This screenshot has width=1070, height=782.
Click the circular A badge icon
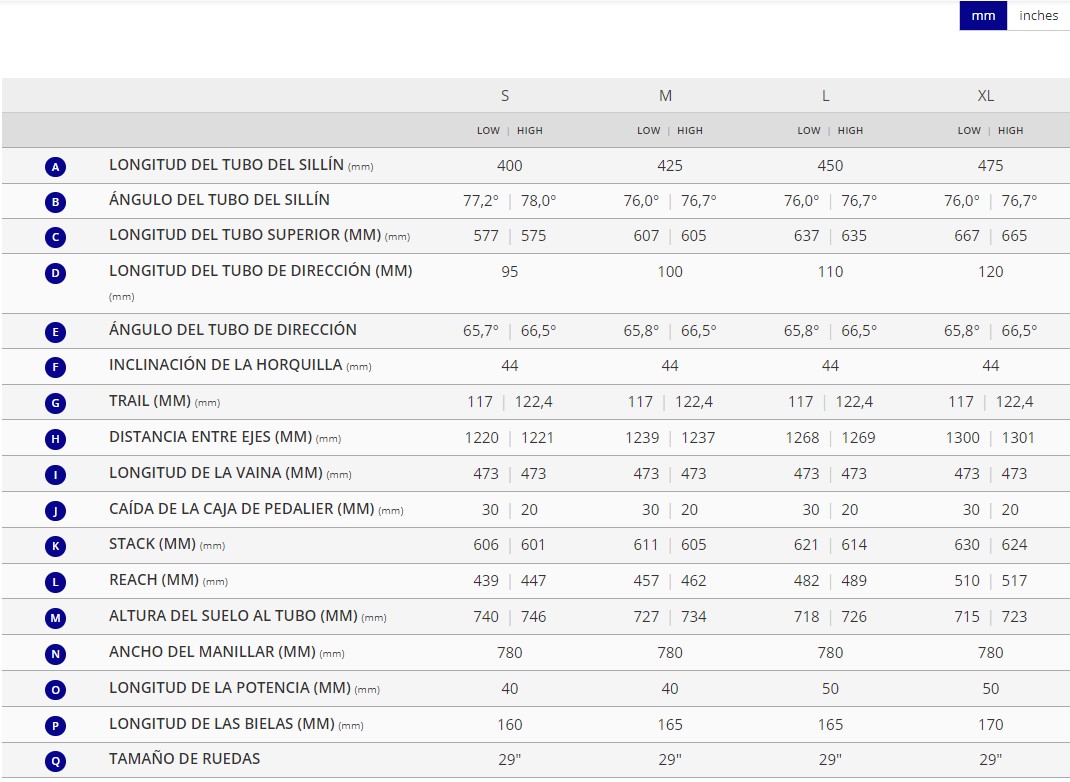(56, 167)
